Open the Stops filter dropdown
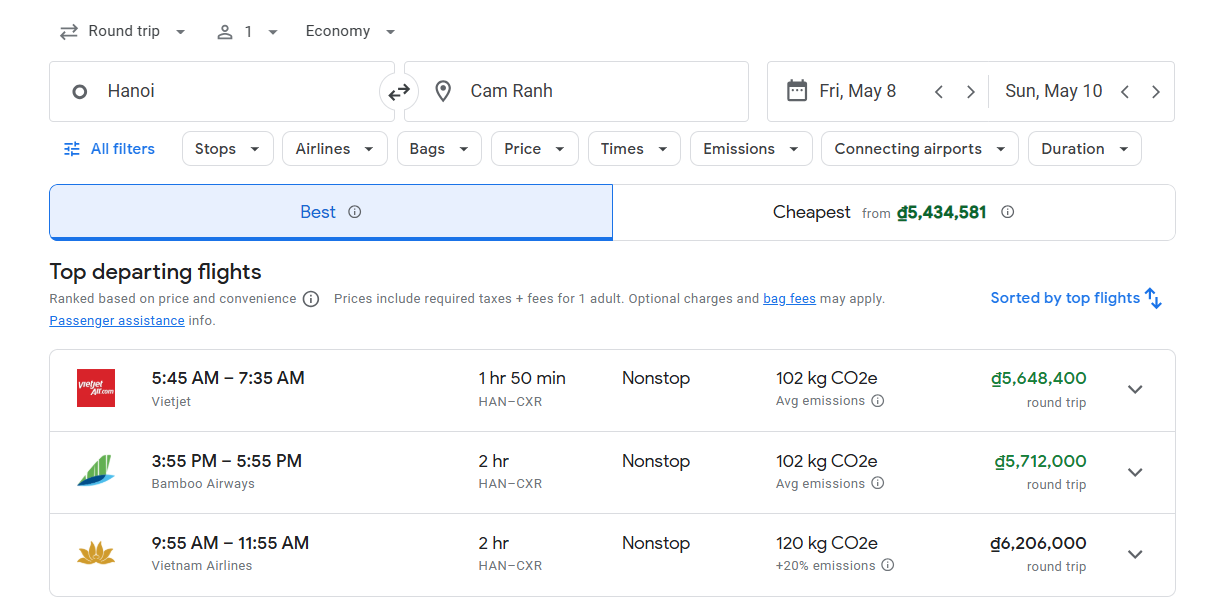Screen dimensions: 1226x604 tap(227, 149)
